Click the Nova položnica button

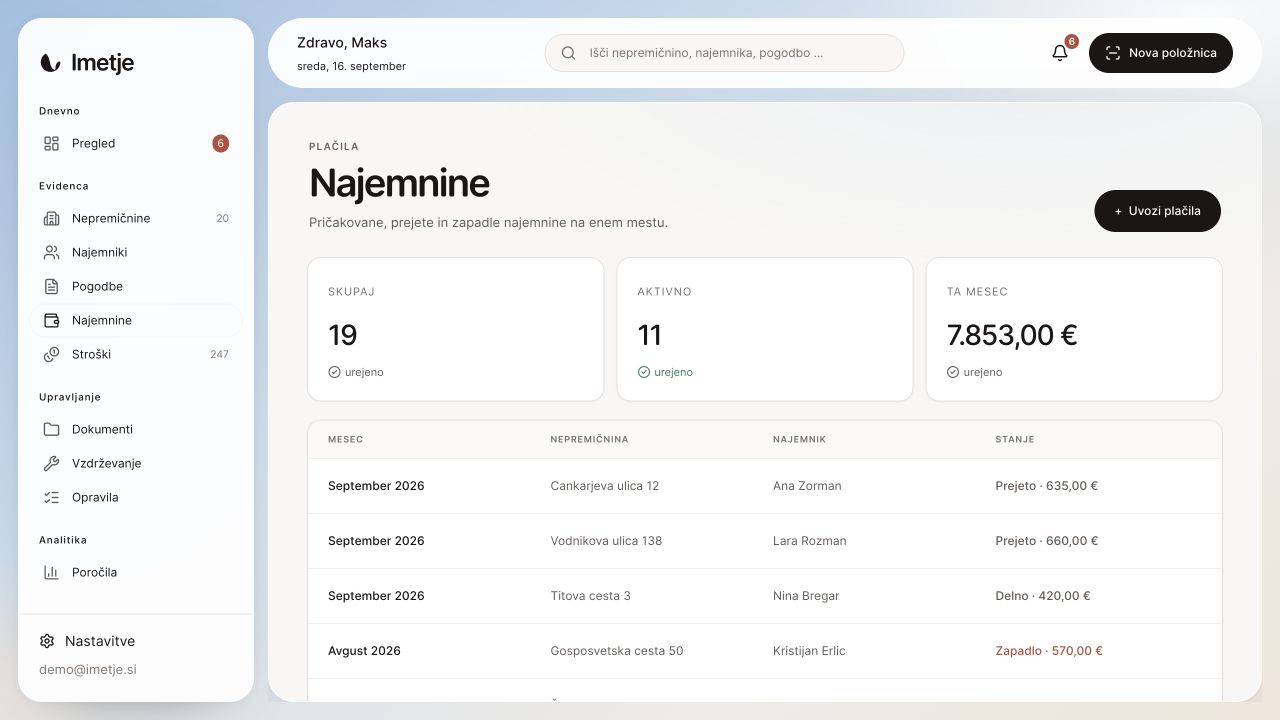1161,53
